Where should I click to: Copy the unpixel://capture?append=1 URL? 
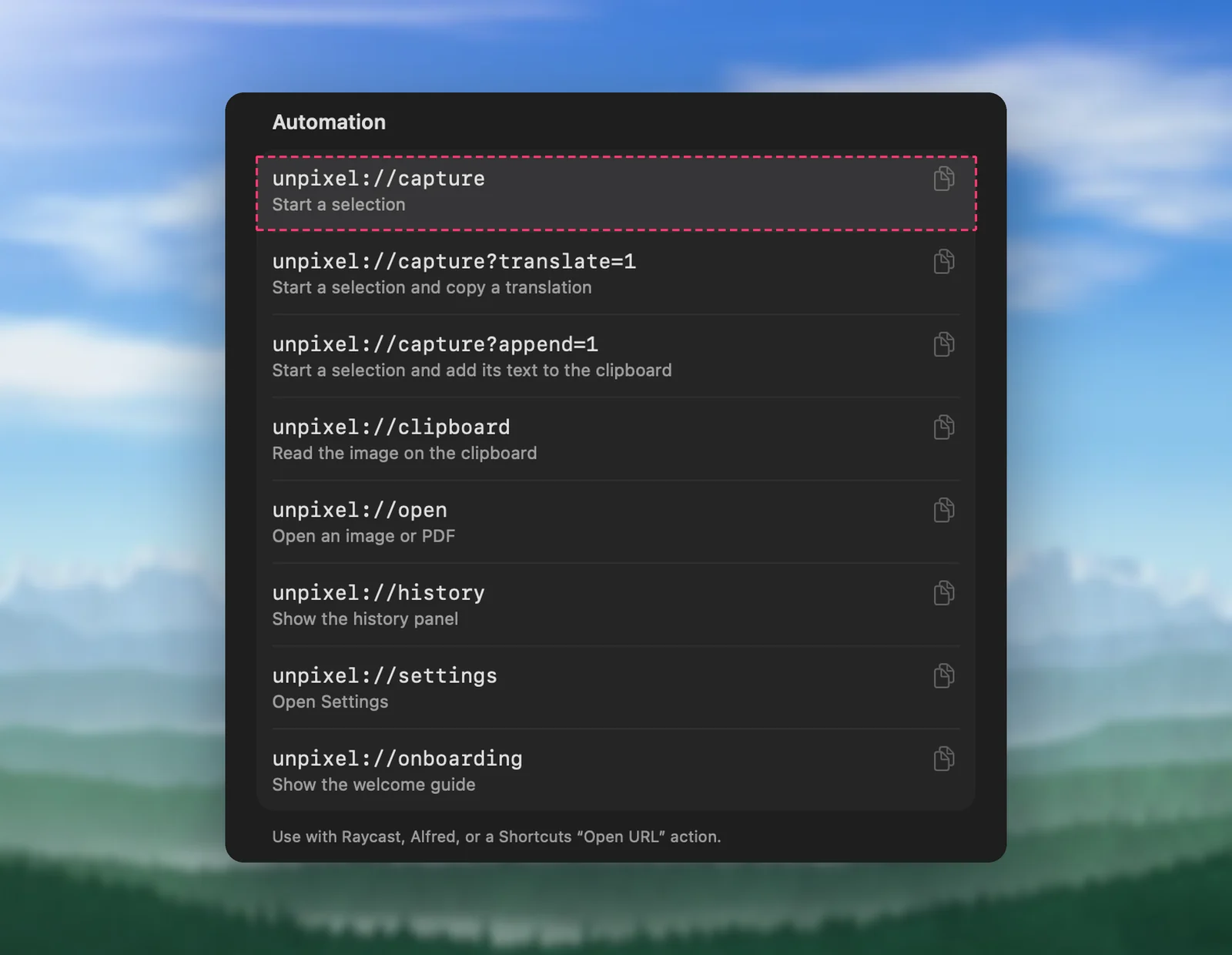pyautogui.click(x=944, y=344)
